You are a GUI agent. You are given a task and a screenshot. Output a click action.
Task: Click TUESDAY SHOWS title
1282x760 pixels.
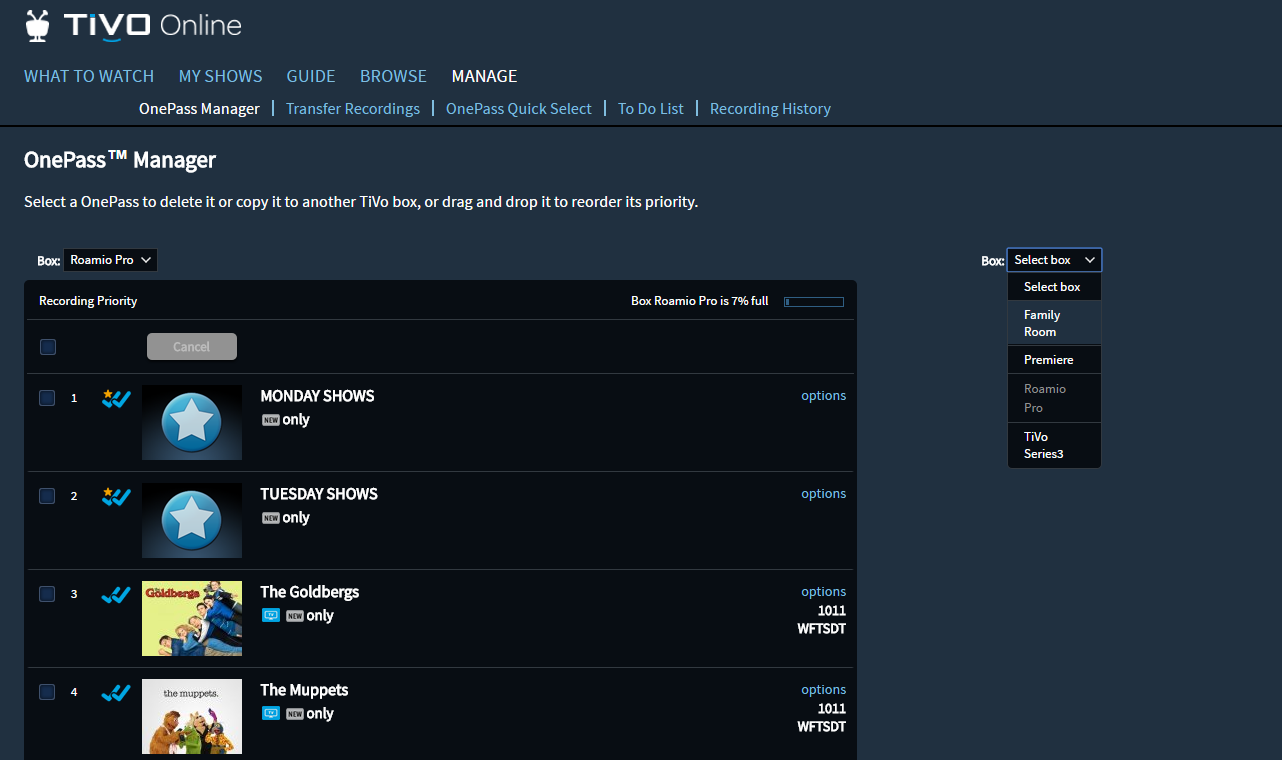pyautogui.click(x=319, y=494)
